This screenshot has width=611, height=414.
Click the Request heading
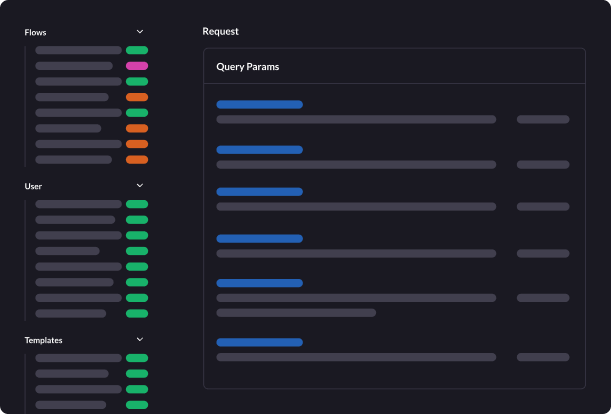(220, 31)
